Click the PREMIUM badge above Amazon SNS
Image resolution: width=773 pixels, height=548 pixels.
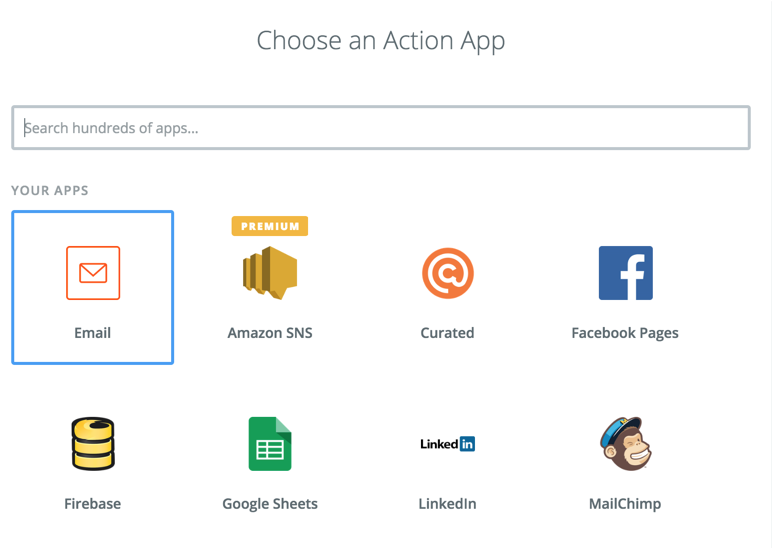click(270, 226)
